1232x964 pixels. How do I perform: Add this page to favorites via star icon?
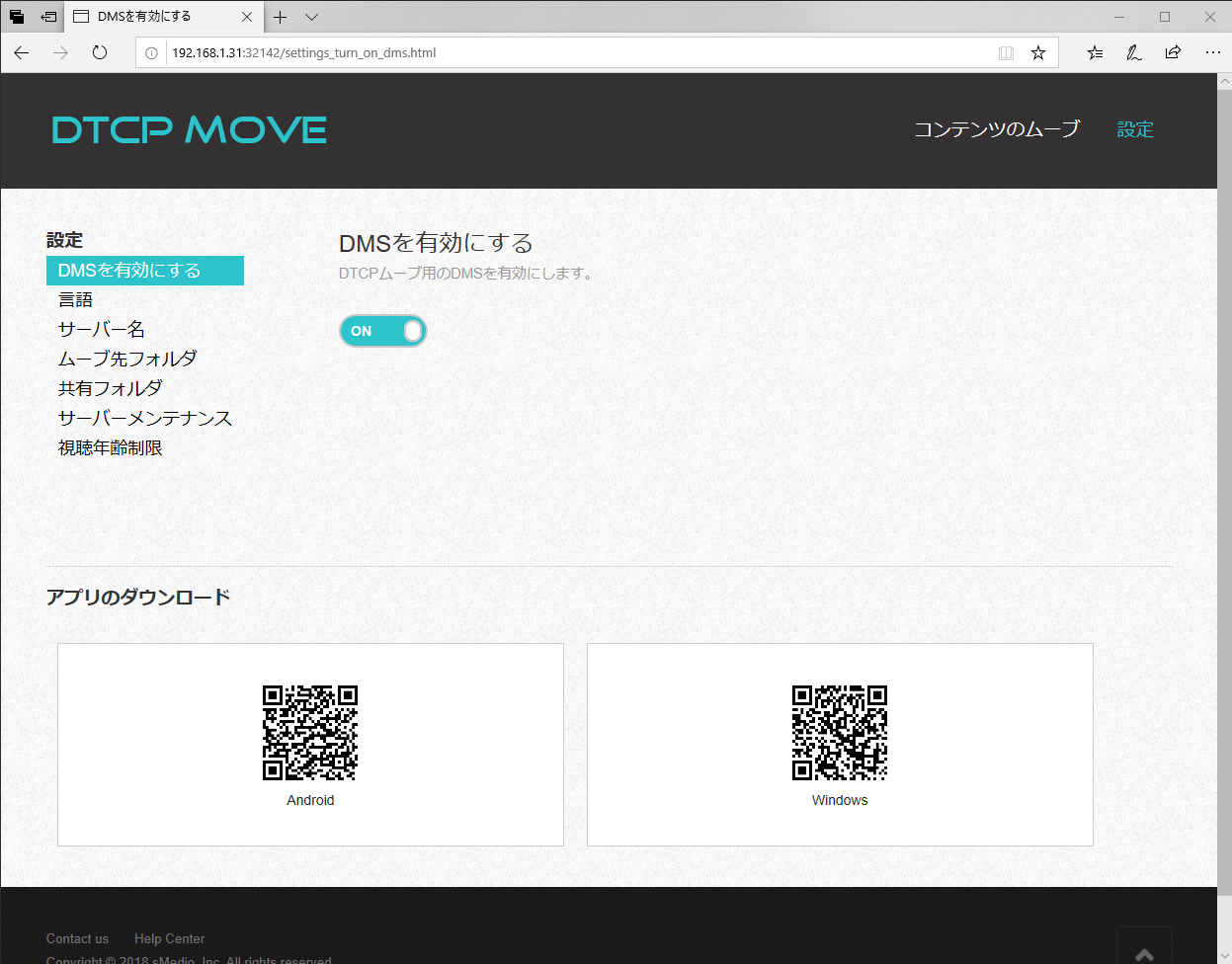[x=1038, y=52]
